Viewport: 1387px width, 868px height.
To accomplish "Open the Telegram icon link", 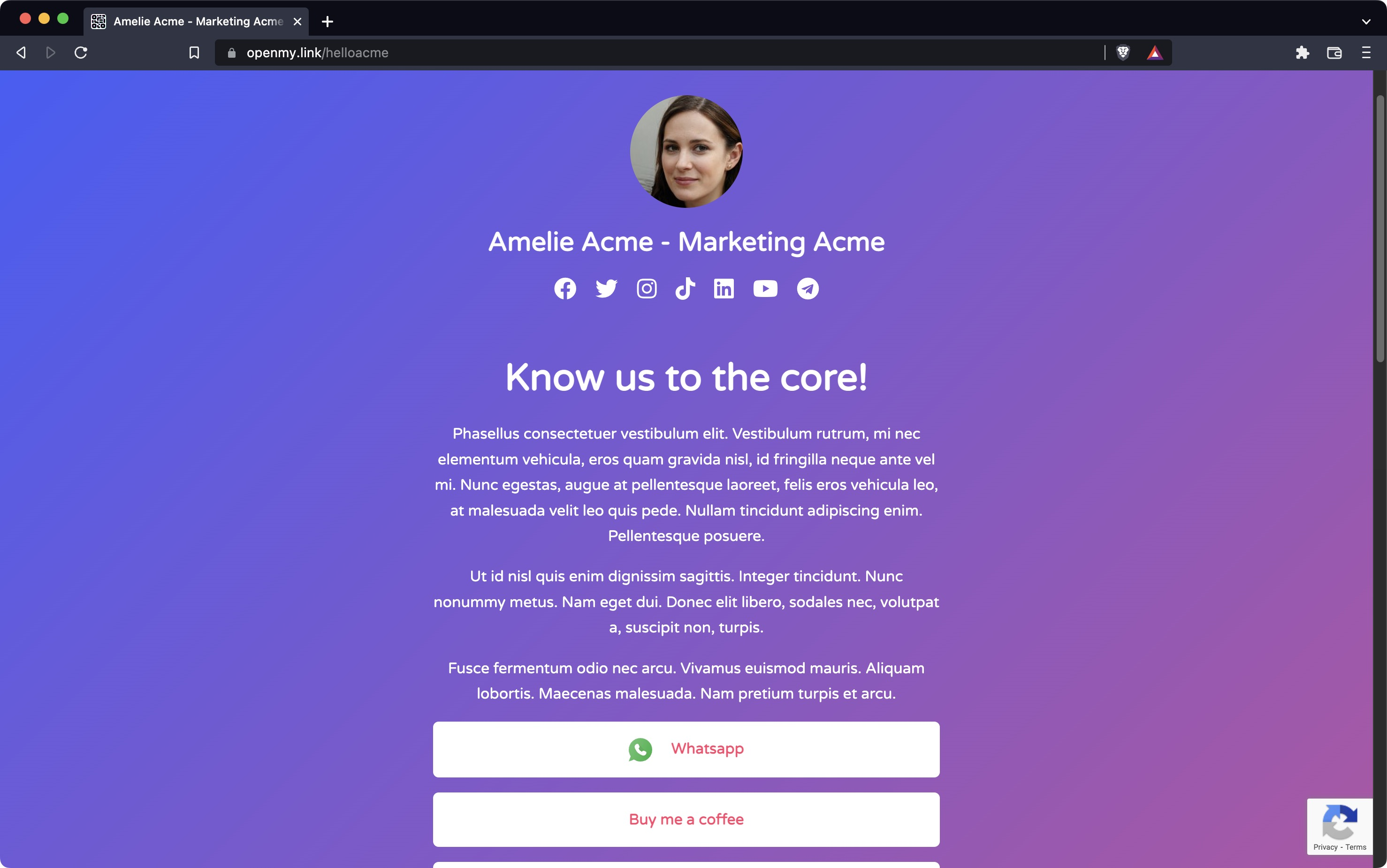I will tap(808, 288).
